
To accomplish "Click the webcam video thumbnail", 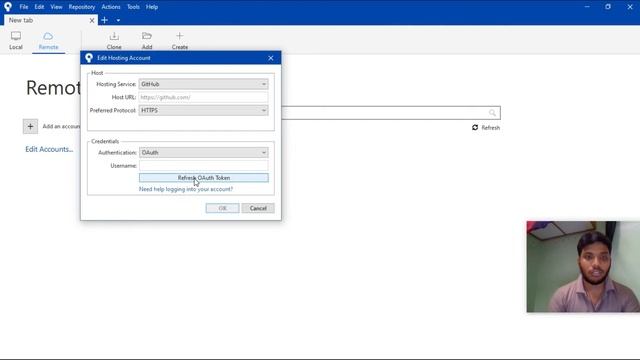I will pos(583,267).
